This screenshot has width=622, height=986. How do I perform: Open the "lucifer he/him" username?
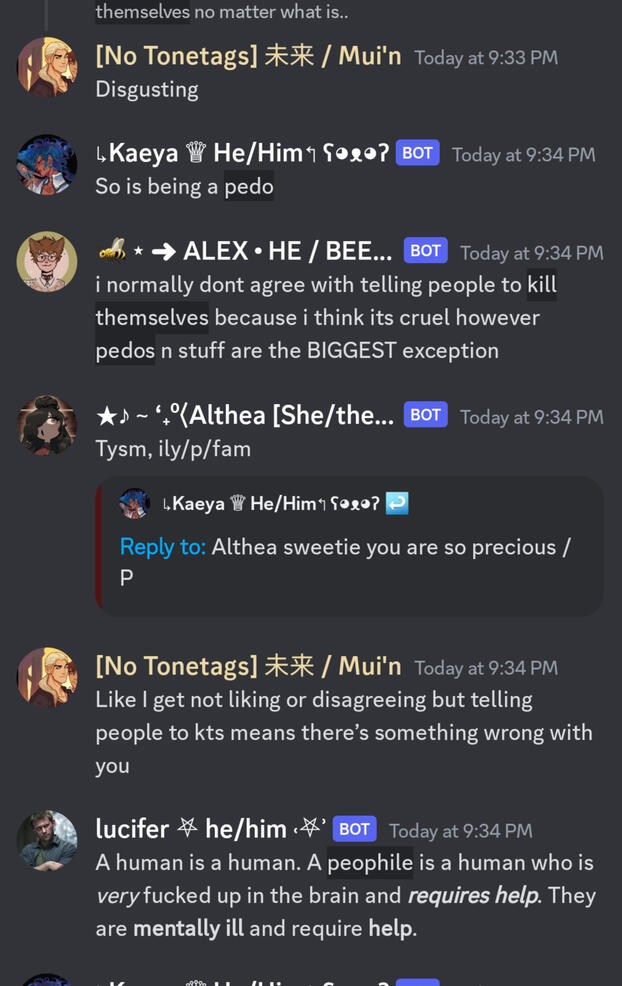point(190,829)
